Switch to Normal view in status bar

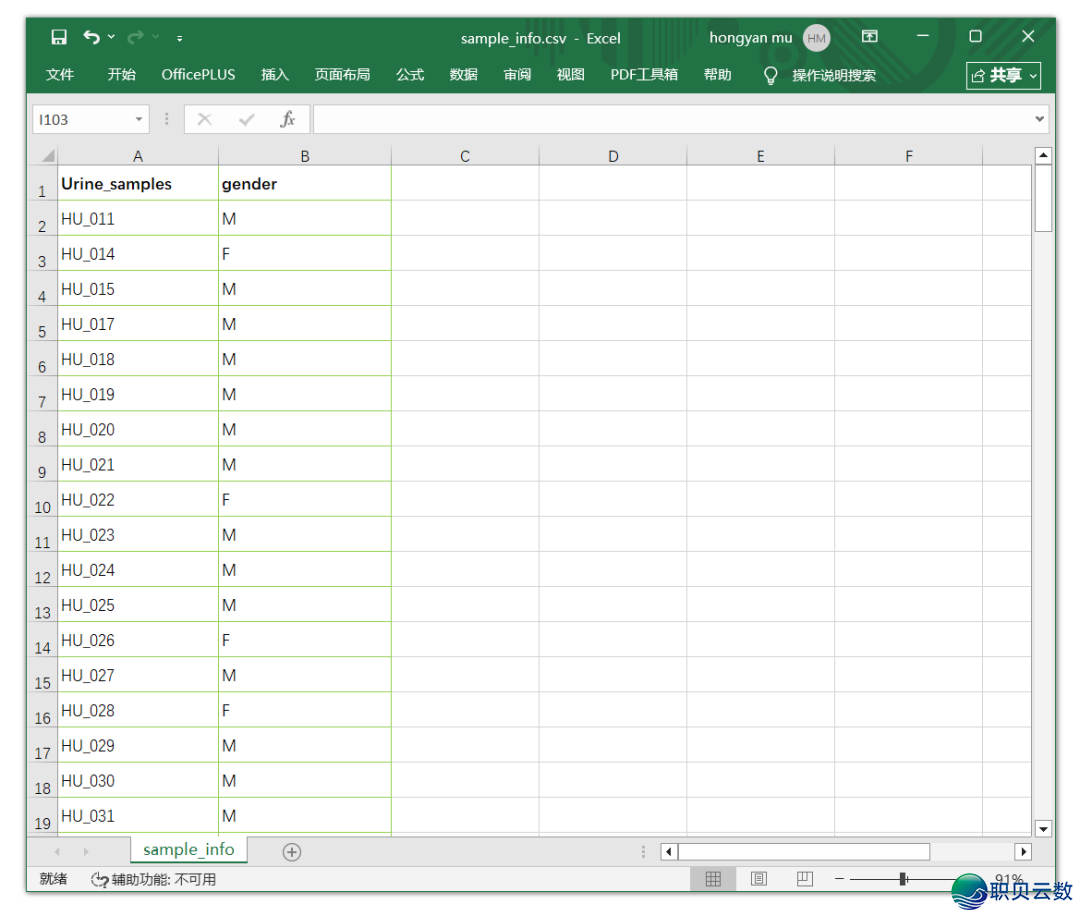point(713,879)
